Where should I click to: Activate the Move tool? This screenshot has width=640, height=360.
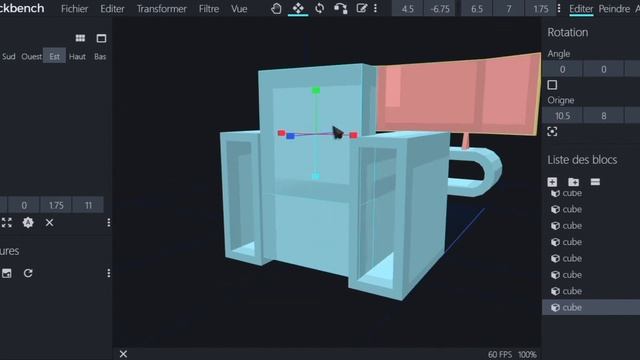click(x=298, y=9)
